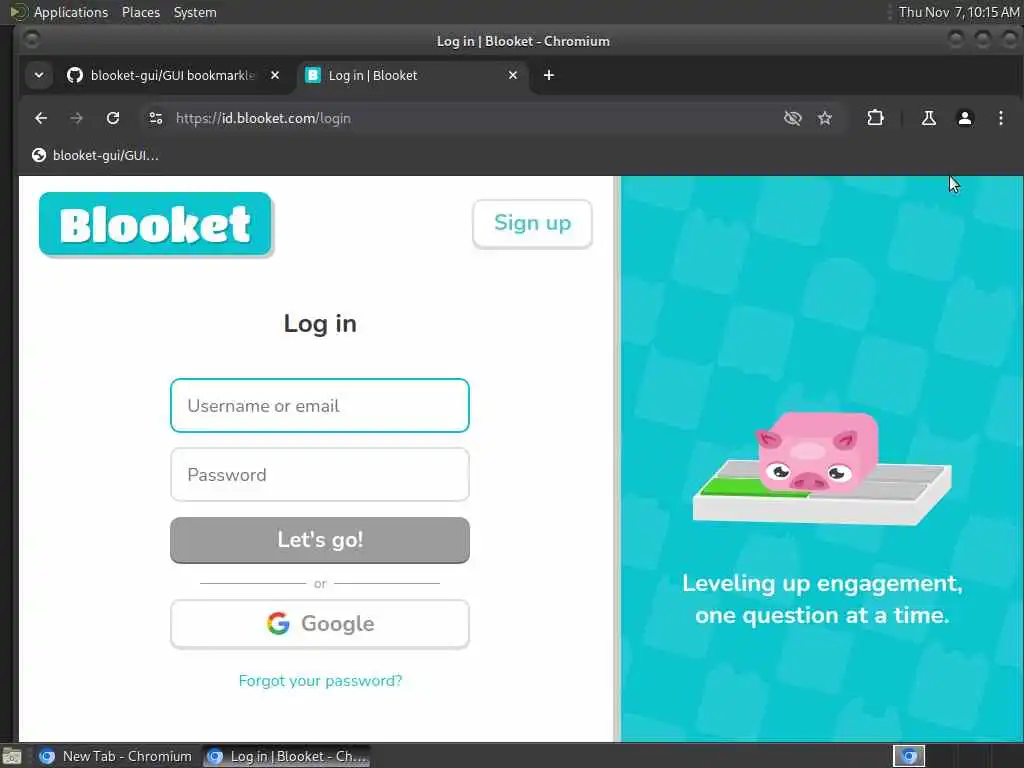
Task: Open the Forgot your password? link
Action: [x=320, y=680]
